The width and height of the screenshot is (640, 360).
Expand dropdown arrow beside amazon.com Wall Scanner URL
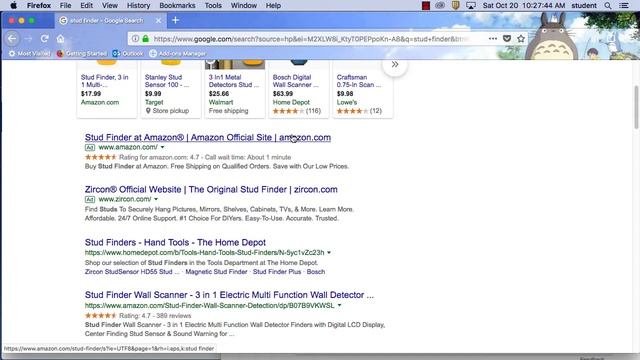pyautogui.click(x=339, y=305)
